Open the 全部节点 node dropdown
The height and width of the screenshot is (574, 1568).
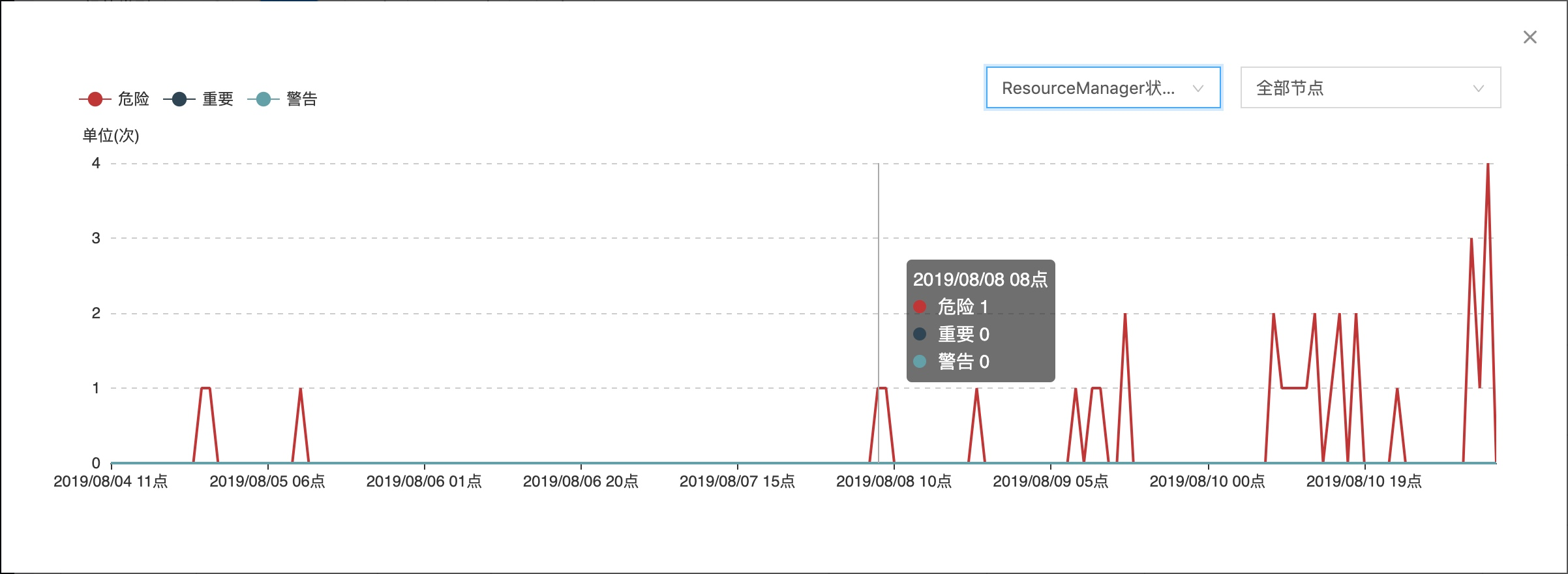1370,87
